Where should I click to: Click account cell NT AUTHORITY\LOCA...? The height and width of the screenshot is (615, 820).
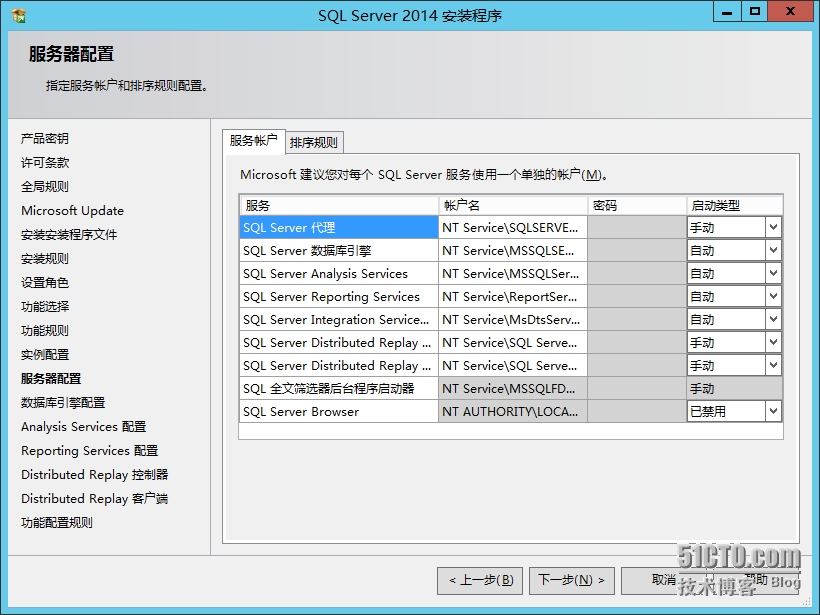513,412
